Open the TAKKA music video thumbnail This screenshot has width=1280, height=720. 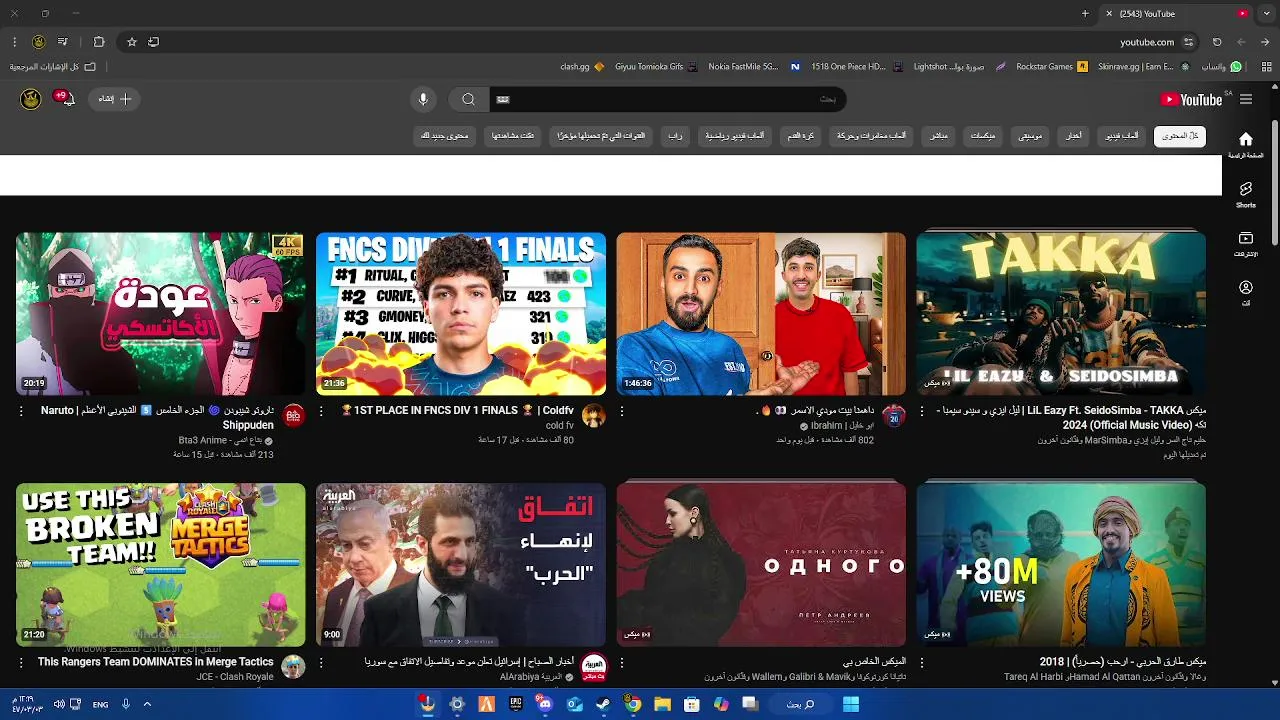(x=1061, y=314)
